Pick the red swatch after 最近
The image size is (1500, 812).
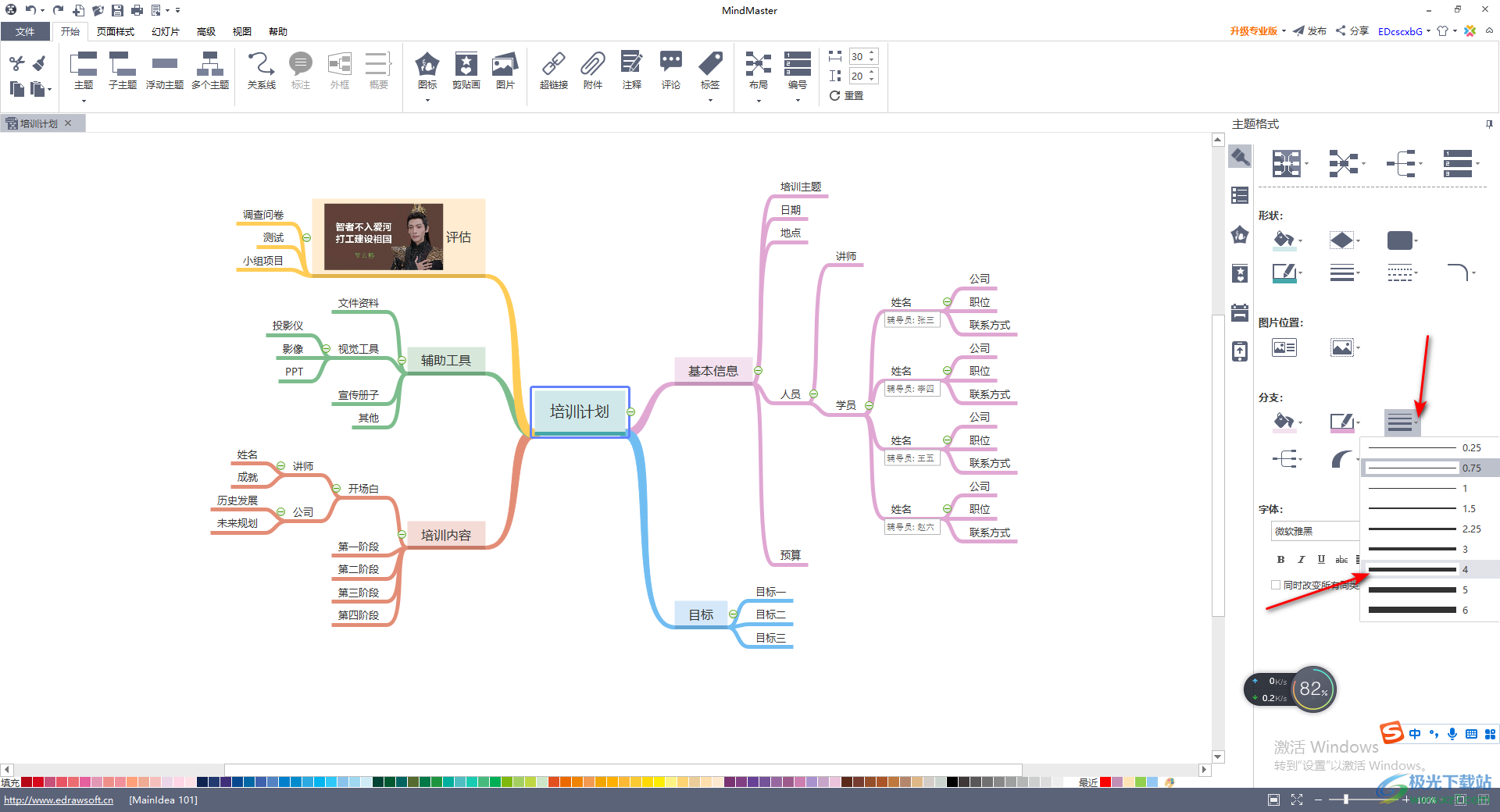(x=1105, y=782)
